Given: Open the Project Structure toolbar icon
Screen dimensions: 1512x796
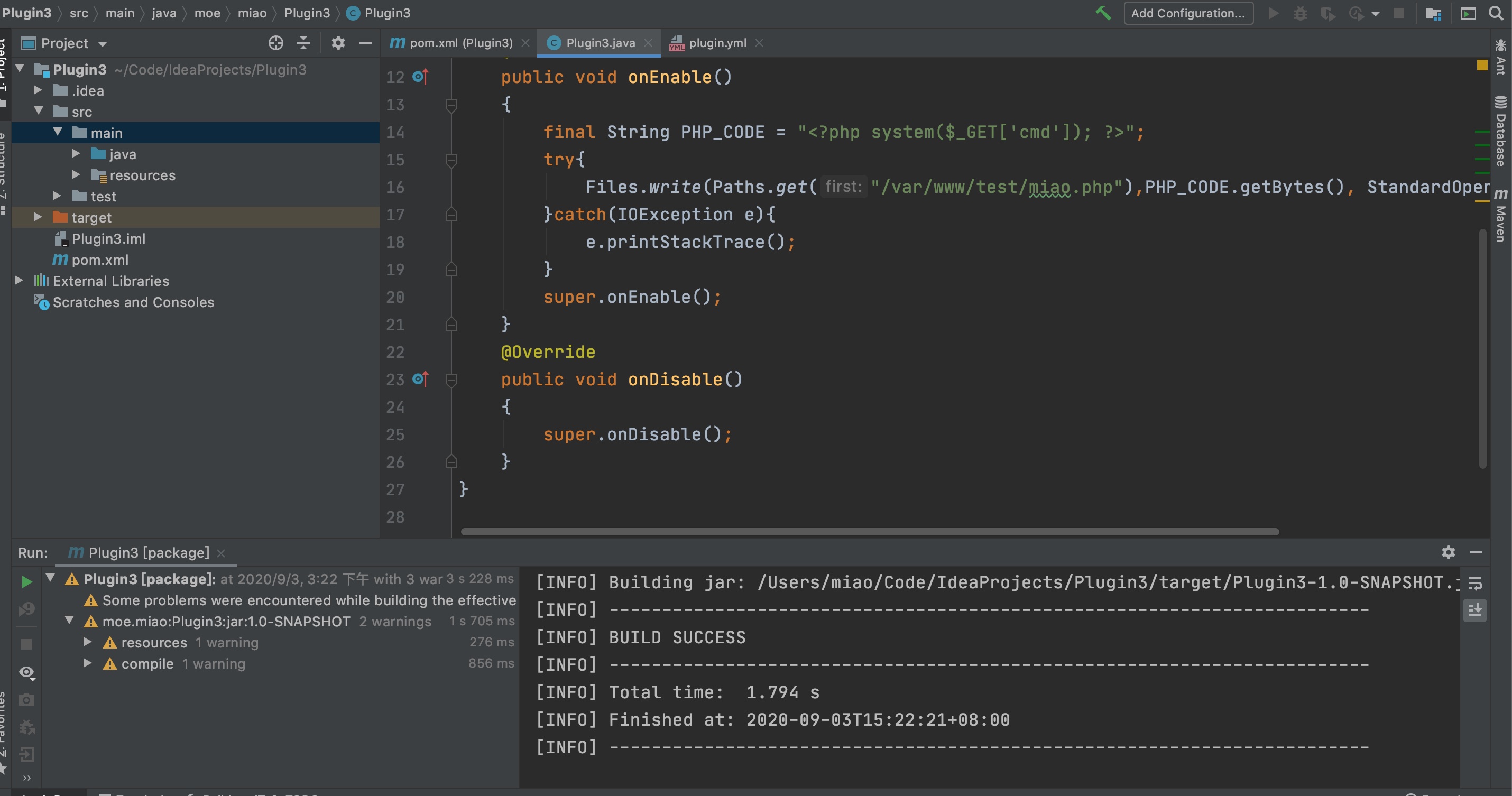Looking at the screenshot, I should pos(1433,13).
